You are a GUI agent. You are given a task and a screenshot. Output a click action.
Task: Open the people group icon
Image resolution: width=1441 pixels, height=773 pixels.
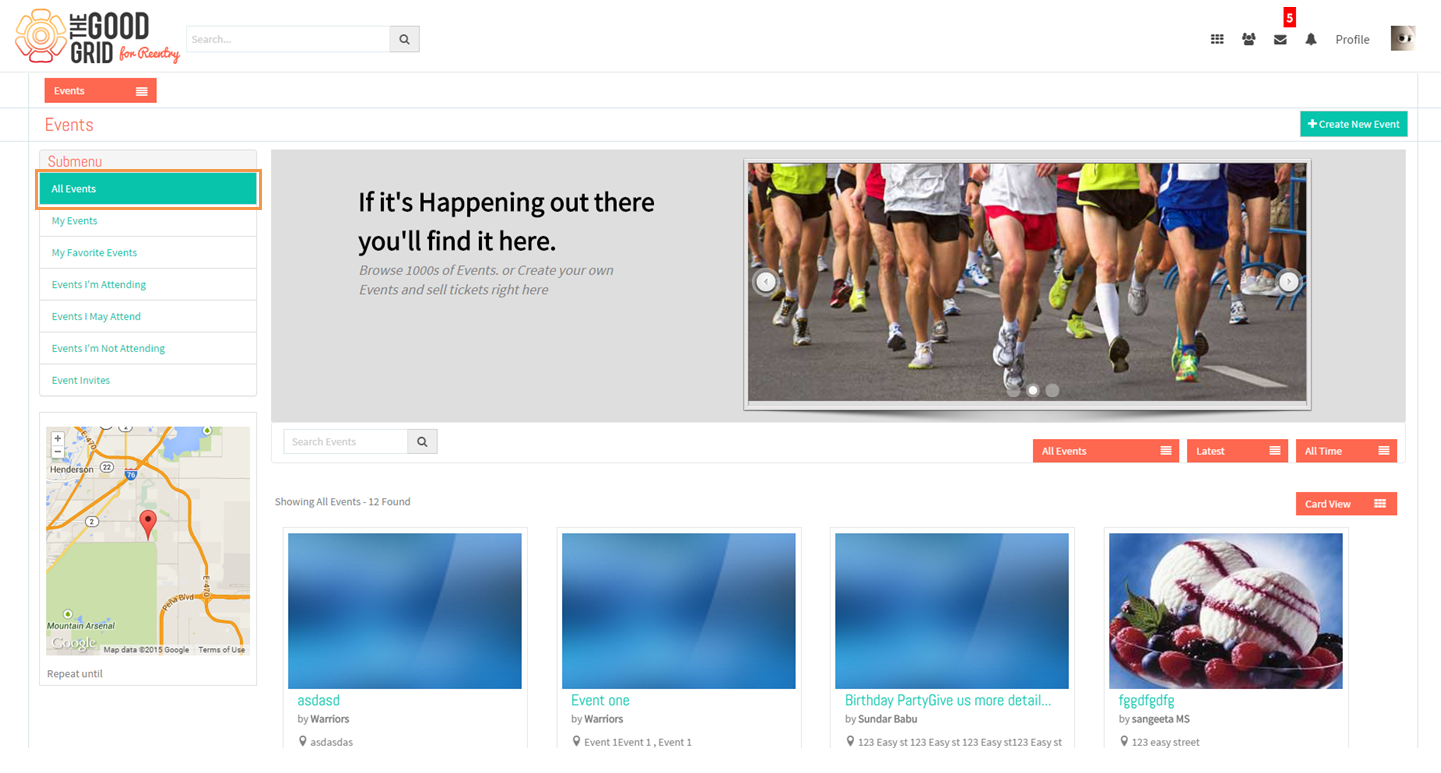1248,39
